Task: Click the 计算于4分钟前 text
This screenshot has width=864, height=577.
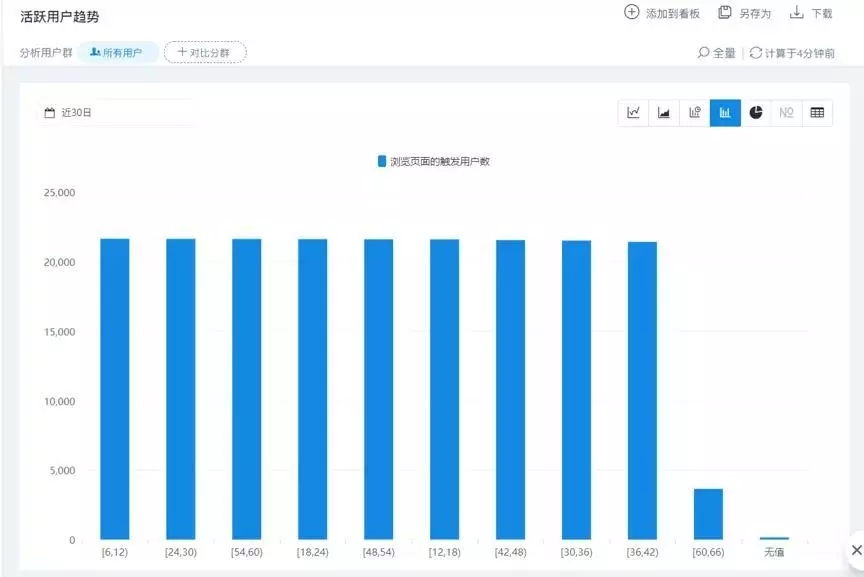Action: point(800,53)
